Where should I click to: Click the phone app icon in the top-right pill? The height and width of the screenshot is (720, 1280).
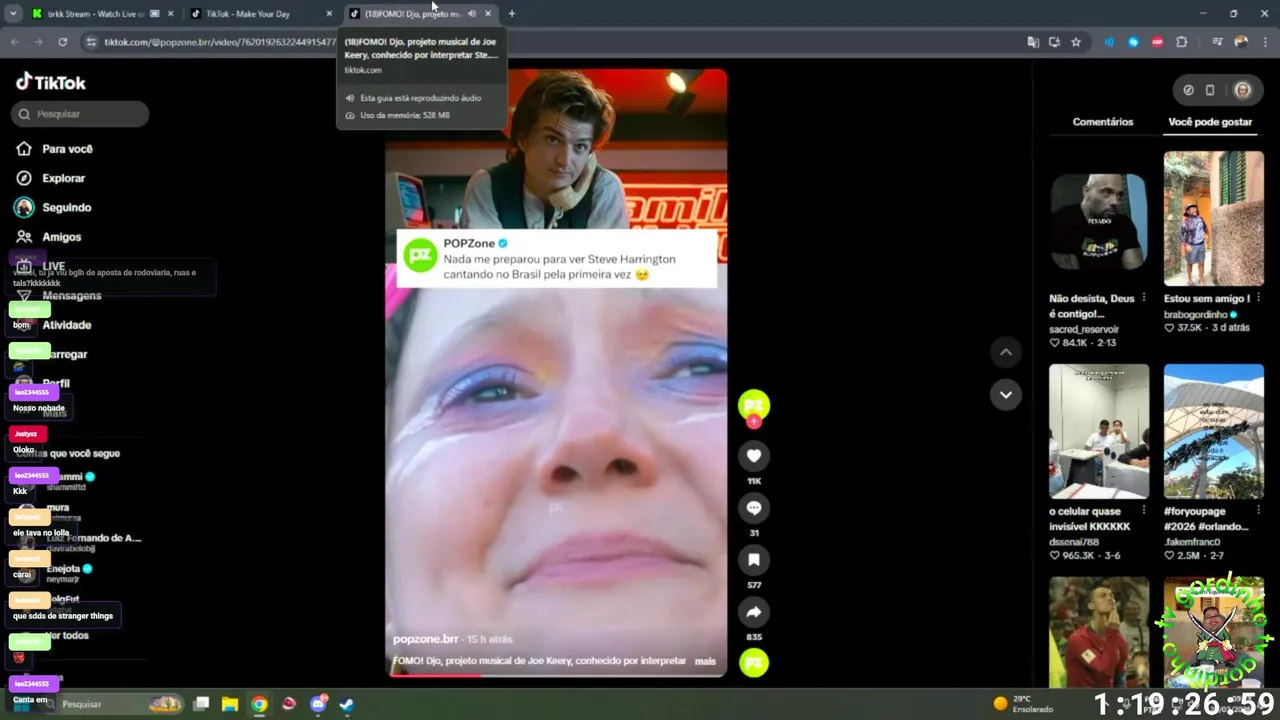[1210, 90]
